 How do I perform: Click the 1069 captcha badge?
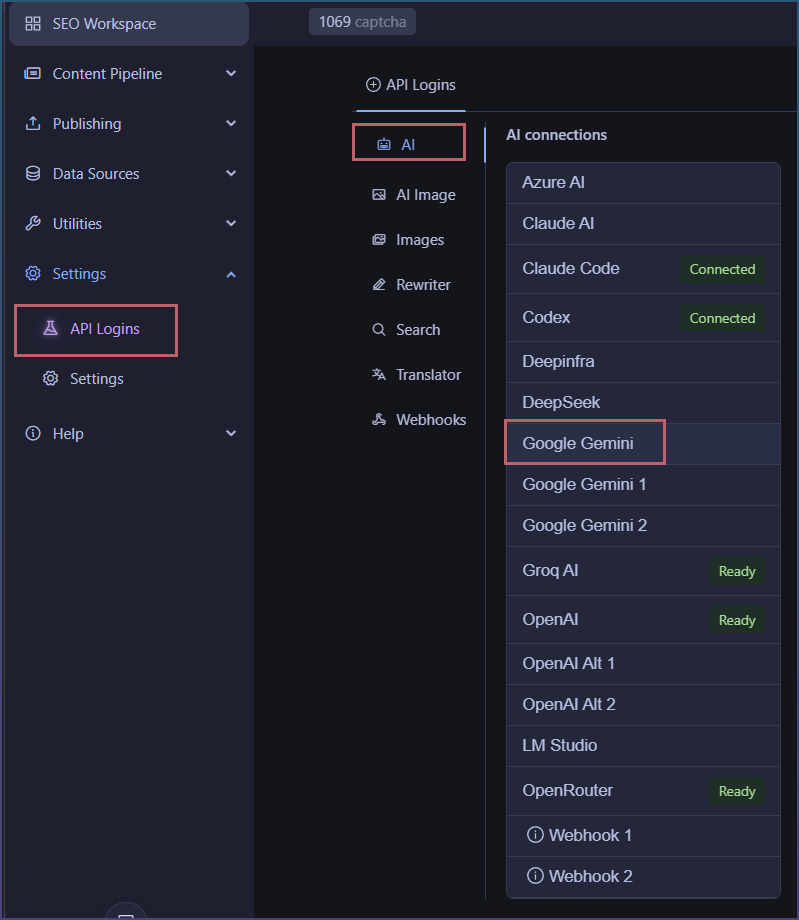(x=363, y=22)
